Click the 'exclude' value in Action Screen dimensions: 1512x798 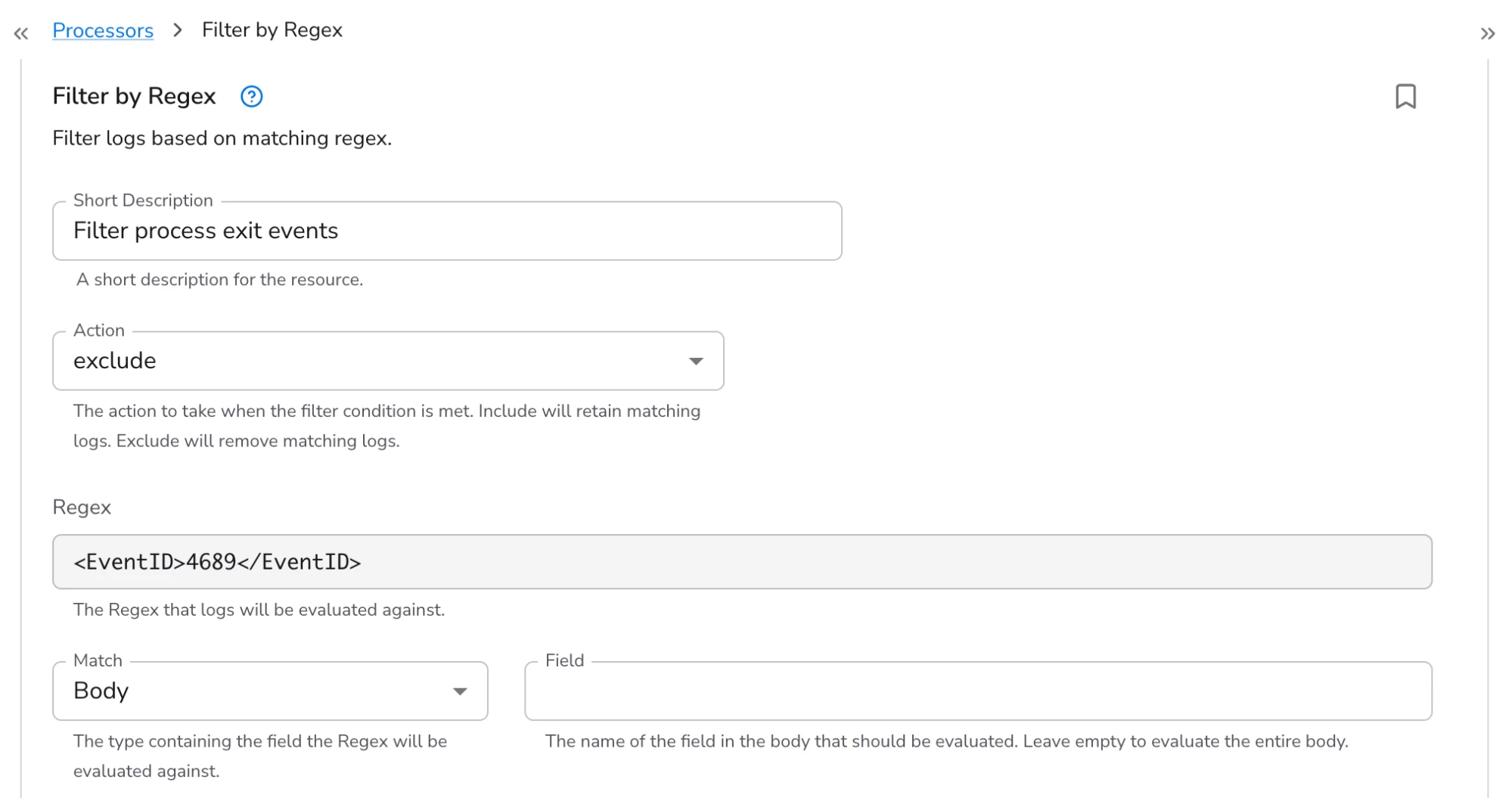click(115, 361)
